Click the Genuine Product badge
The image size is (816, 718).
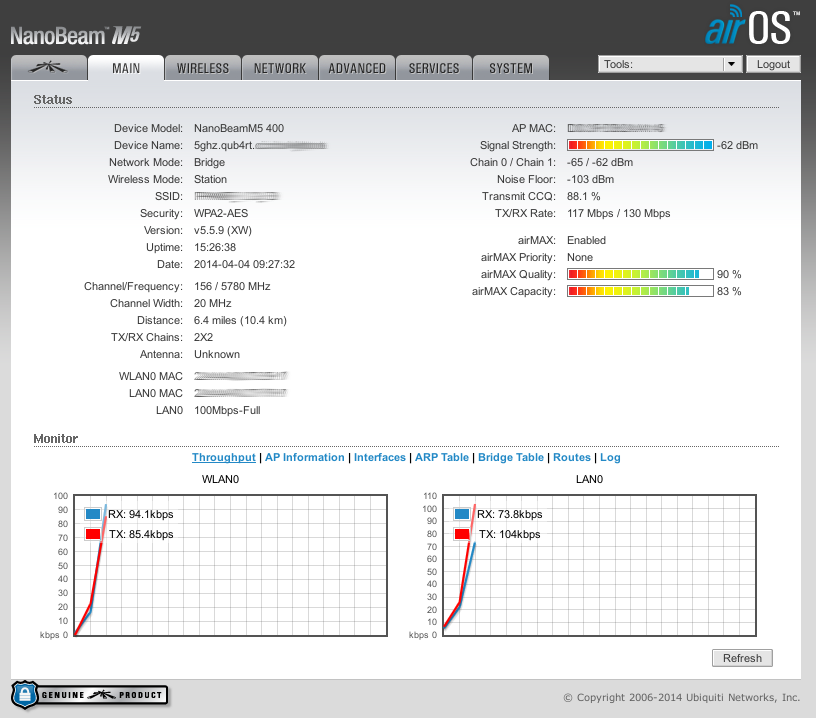[90, 695]
